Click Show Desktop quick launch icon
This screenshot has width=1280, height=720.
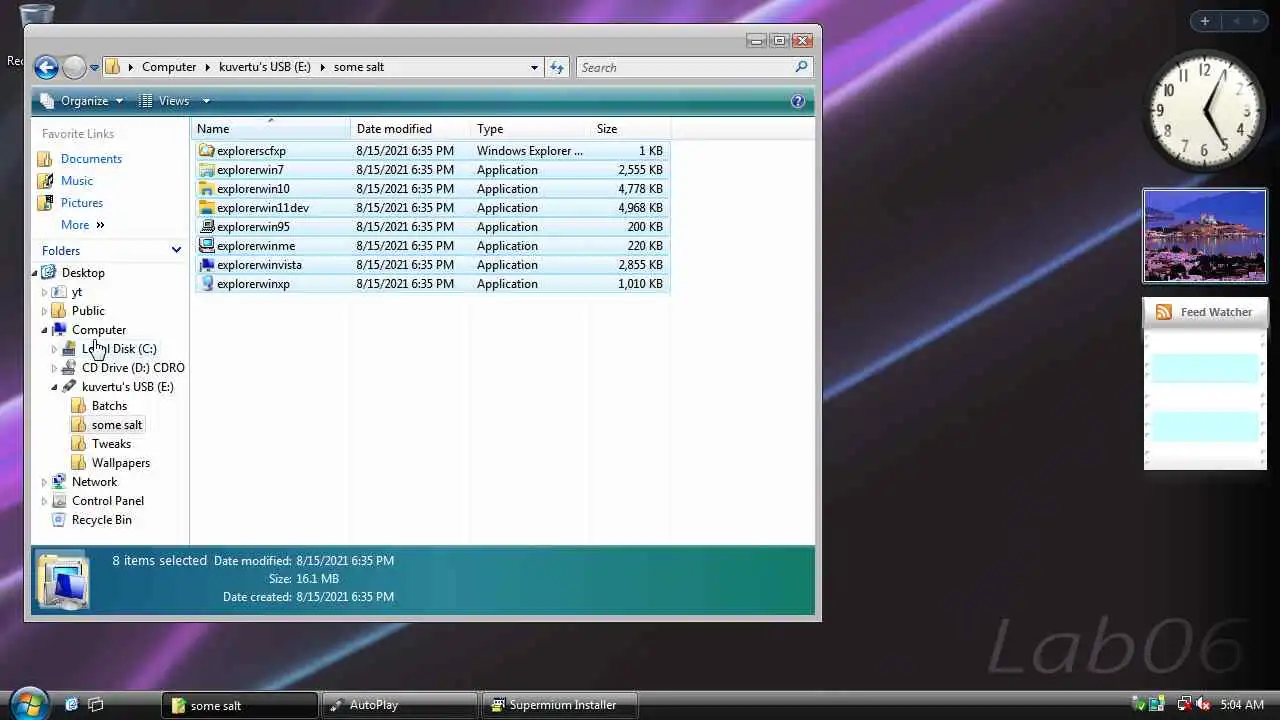[72, 705]
